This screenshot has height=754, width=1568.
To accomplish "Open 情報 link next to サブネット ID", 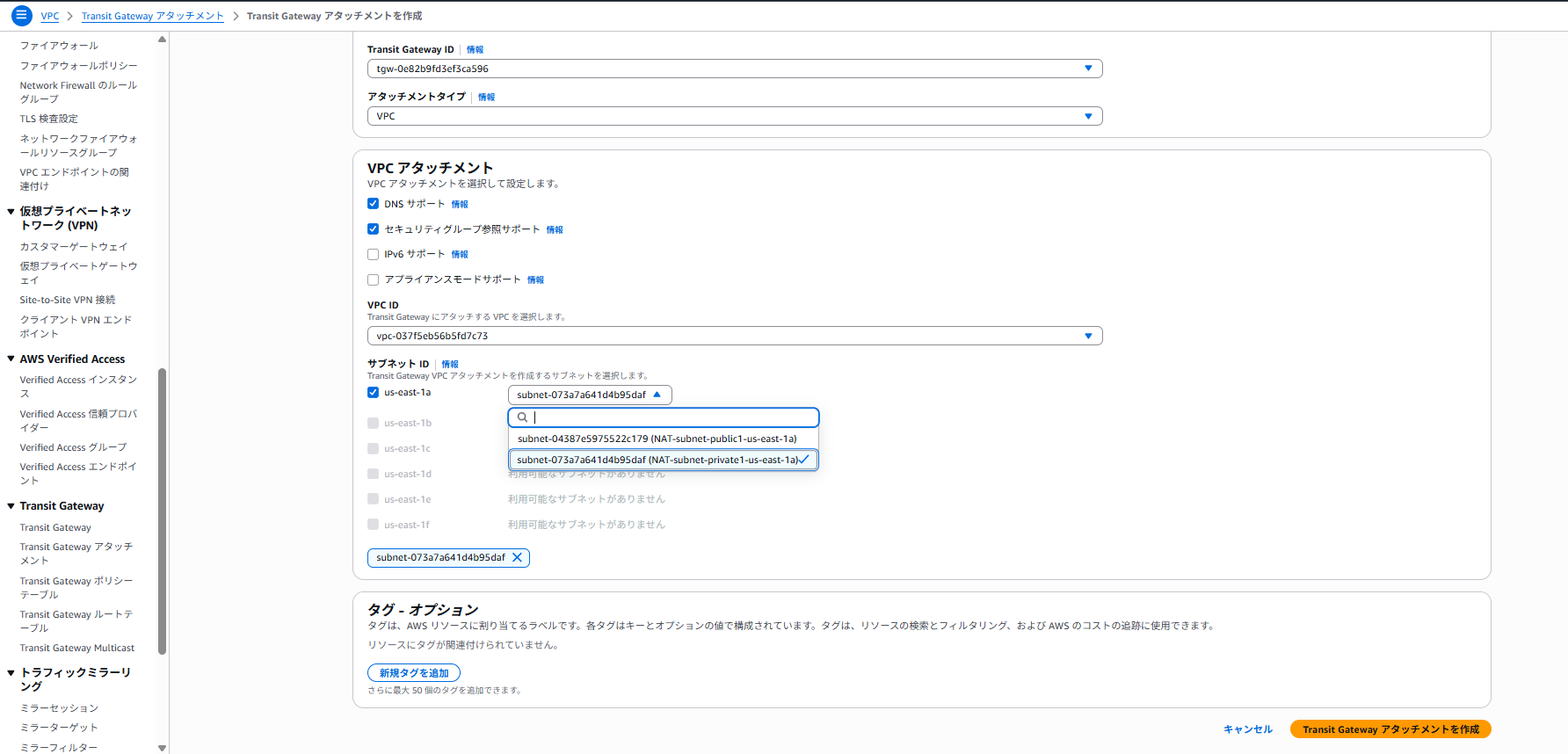I will [x=450, y=364].
